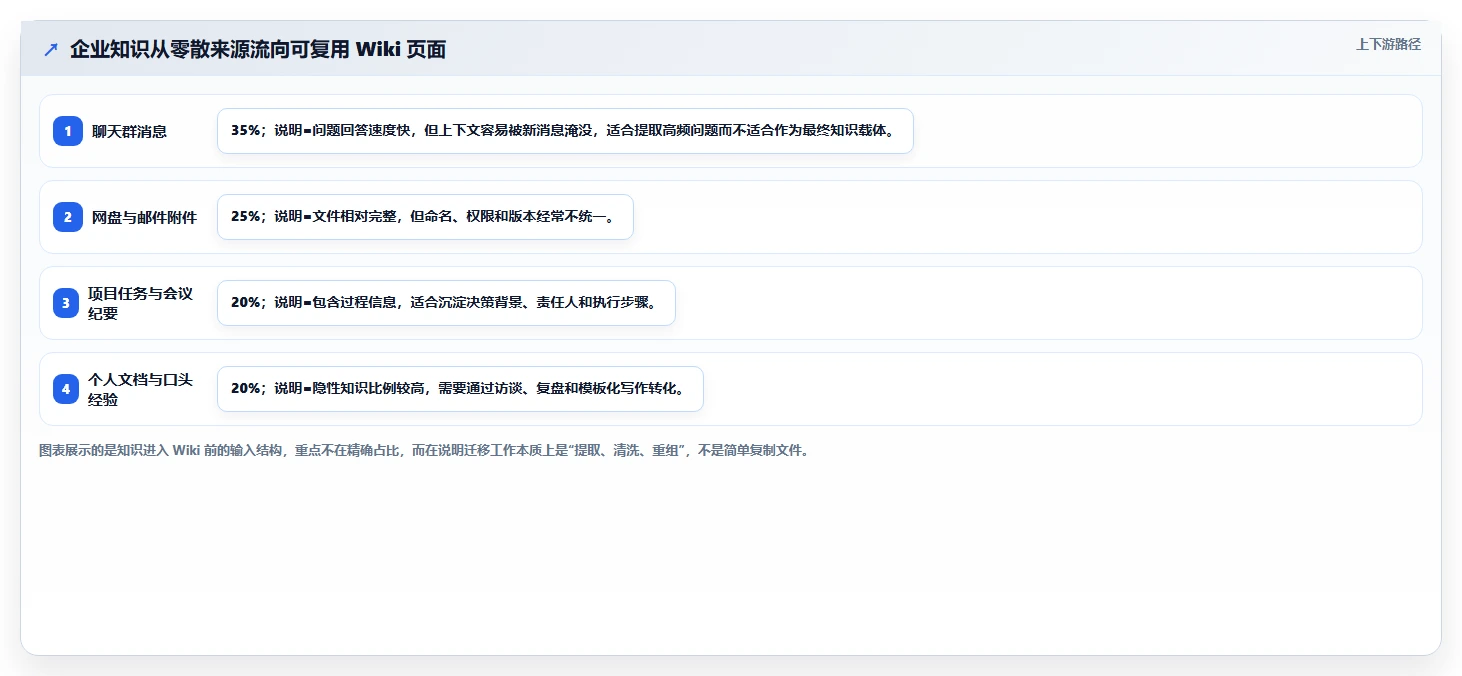The height and width of the screenshot is (676, 1462).
Task: Click the number 1 badge for 聊天群消息
Action: (x=68, y=131)
